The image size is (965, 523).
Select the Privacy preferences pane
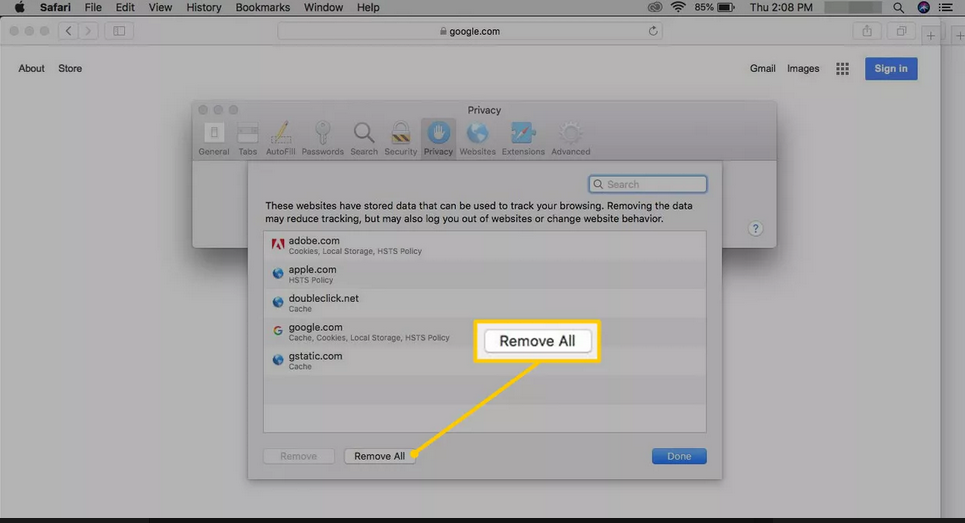[x=438, y=139]
